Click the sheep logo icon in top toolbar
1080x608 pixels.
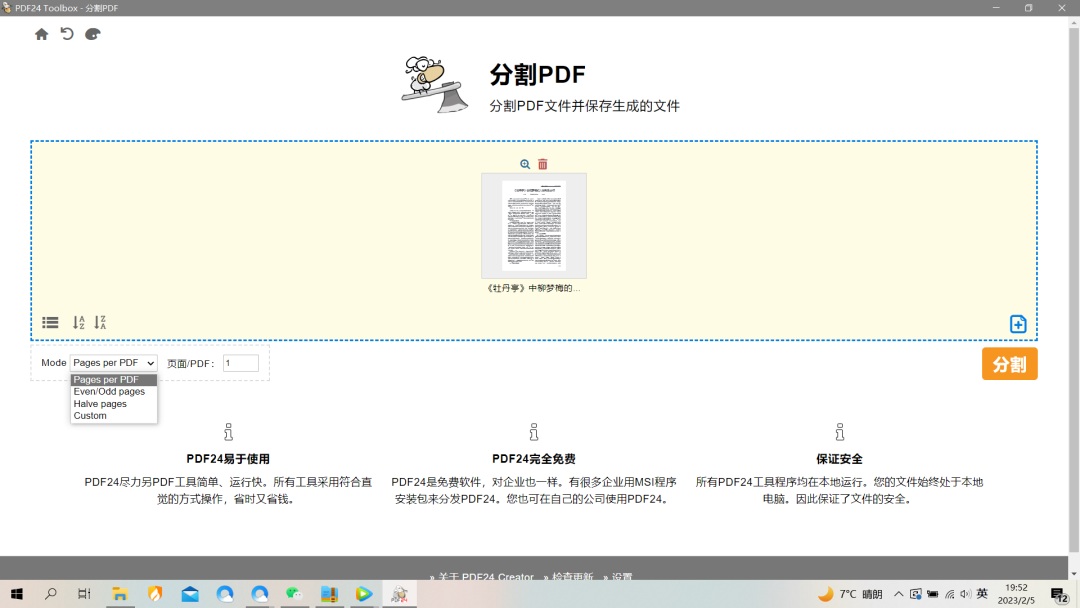[x=92, y=34]
